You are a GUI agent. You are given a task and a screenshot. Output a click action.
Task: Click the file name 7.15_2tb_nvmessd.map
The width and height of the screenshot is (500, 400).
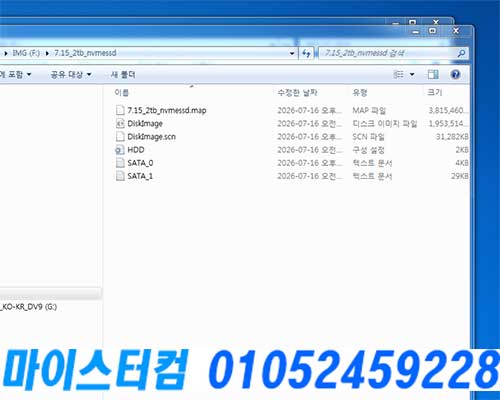click(167, 110)
